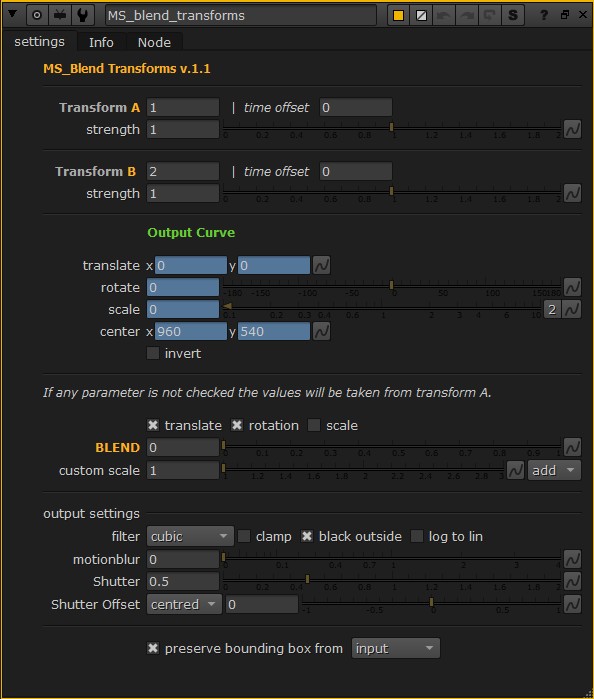Image resolution: width=594 pixels, height=699 pixels.
Task: Enable the scale blend checkbox
Action: [x=314, y=425]
